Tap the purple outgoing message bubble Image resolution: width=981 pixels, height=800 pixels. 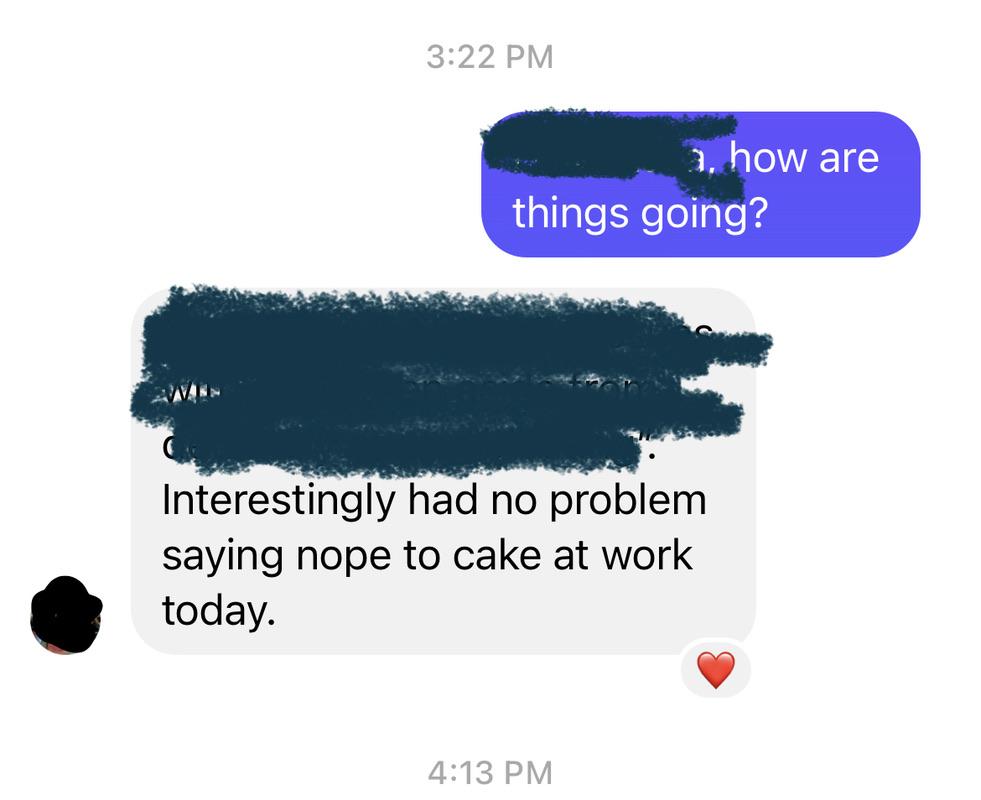[701, 184]
